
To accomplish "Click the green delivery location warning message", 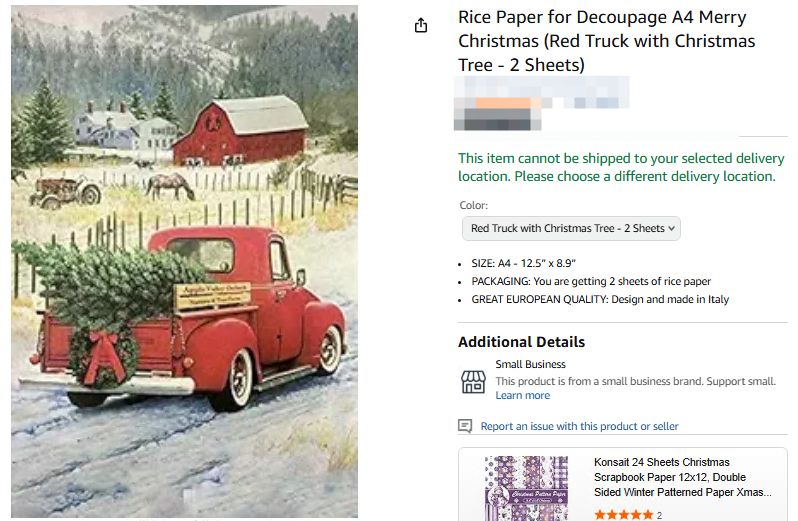I will [x=621, y=167].
